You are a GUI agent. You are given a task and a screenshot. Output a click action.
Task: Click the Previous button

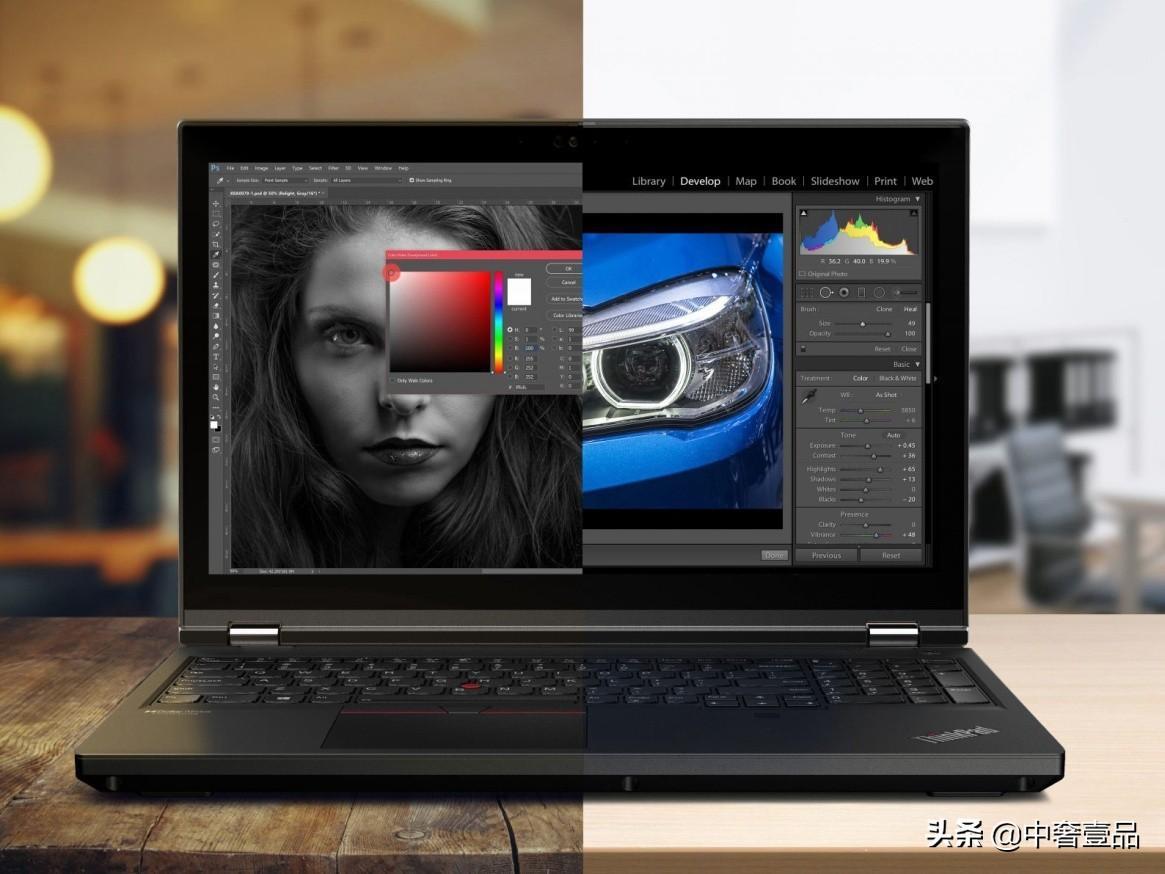pyautogui.click(x=826, y=555)
